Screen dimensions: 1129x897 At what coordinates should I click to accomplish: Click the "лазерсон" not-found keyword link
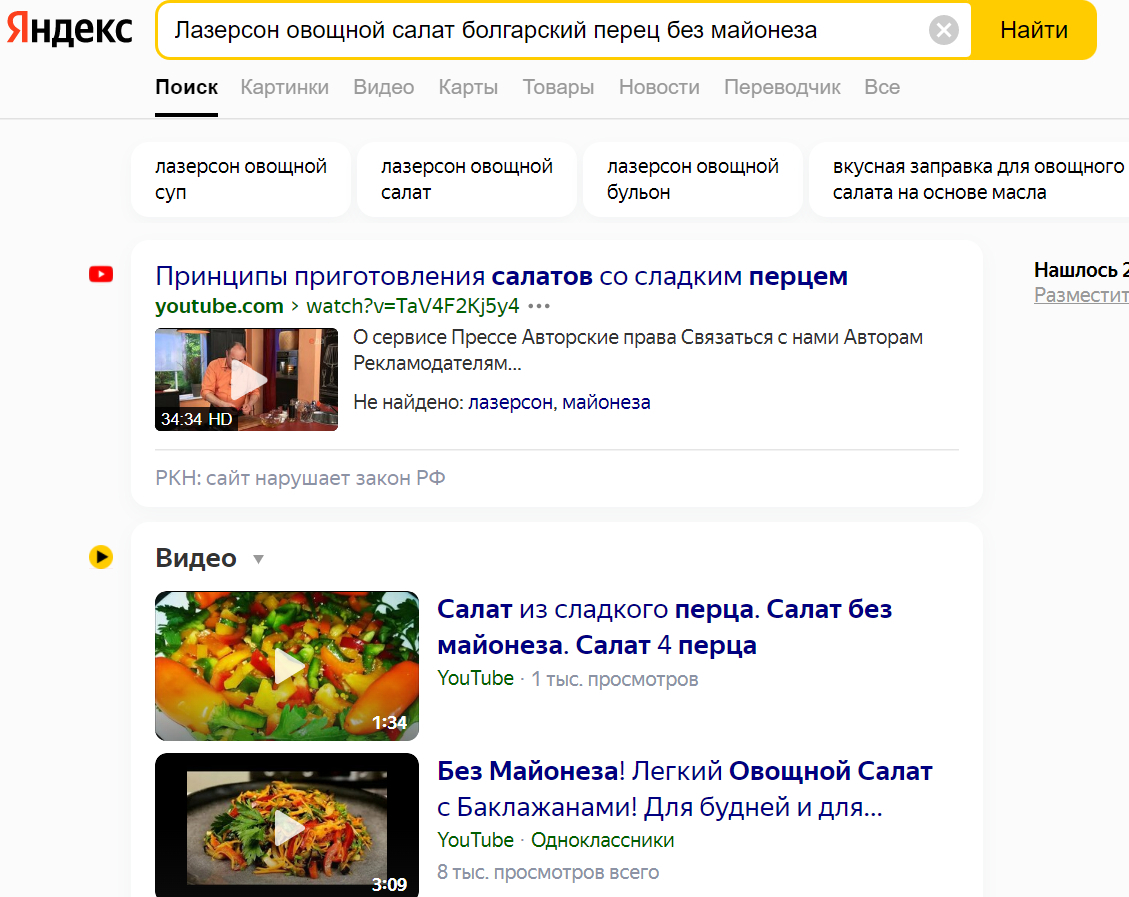pyautogui.click(x=510, y=402)
